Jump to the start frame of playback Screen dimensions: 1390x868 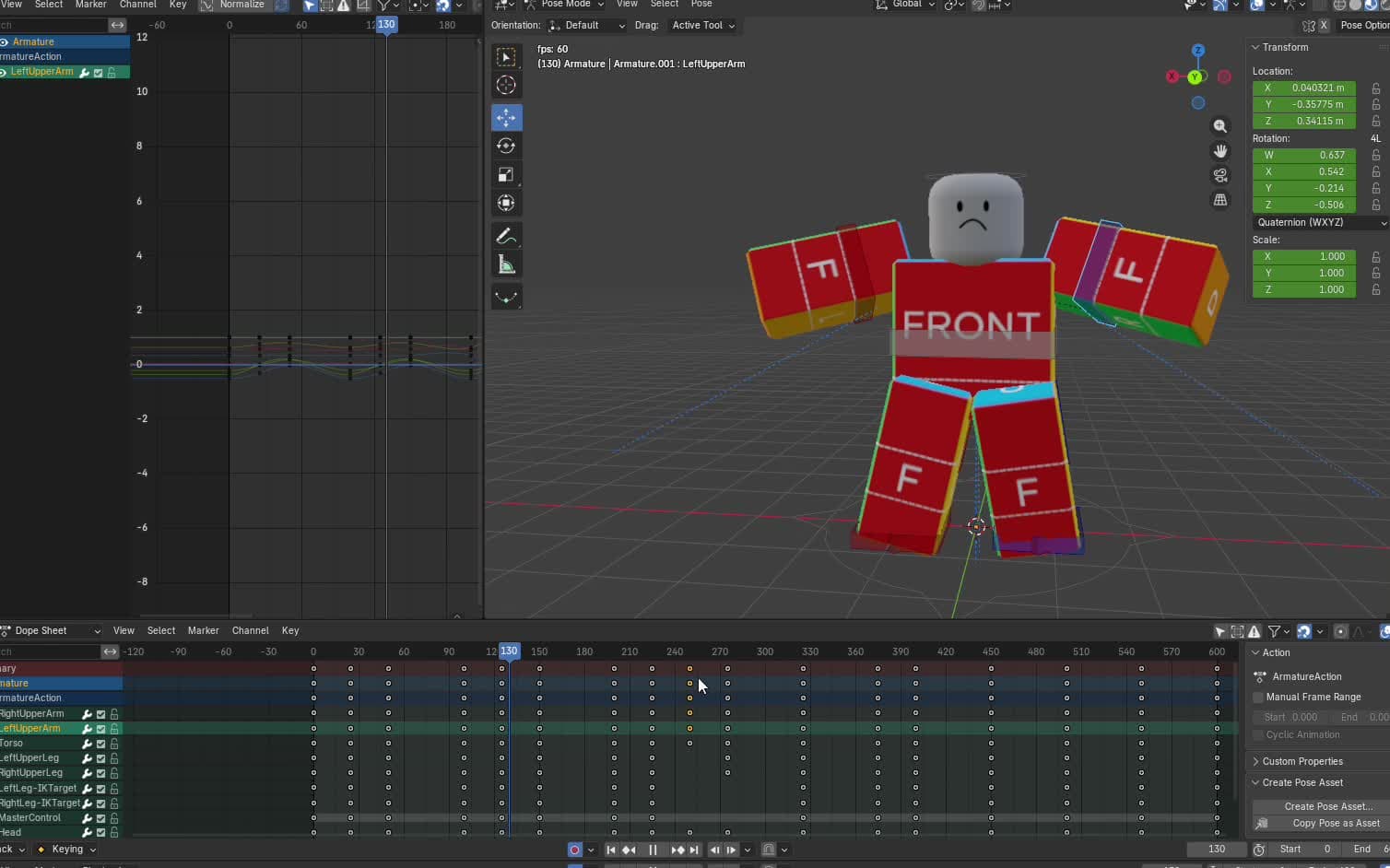pyautogui.click(x=610, y=850)
